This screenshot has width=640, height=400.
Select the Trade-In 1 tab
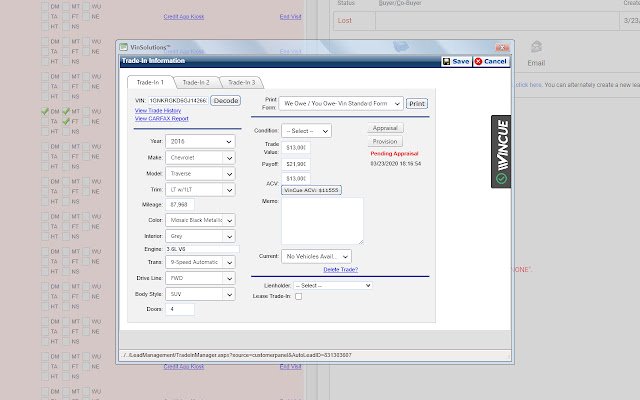[150, 82]
